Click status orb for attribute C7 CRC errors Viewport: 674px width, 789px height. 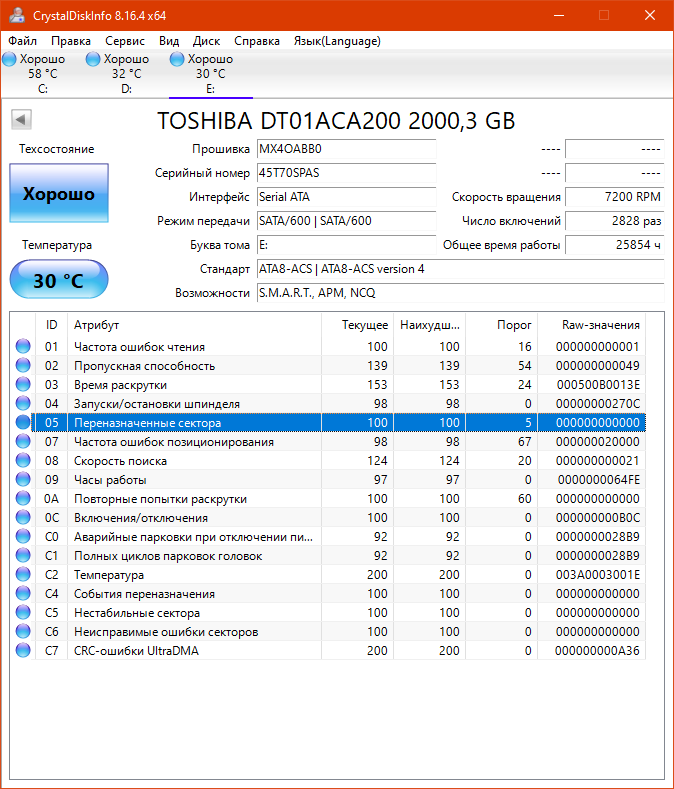click(x=23, y=650)
